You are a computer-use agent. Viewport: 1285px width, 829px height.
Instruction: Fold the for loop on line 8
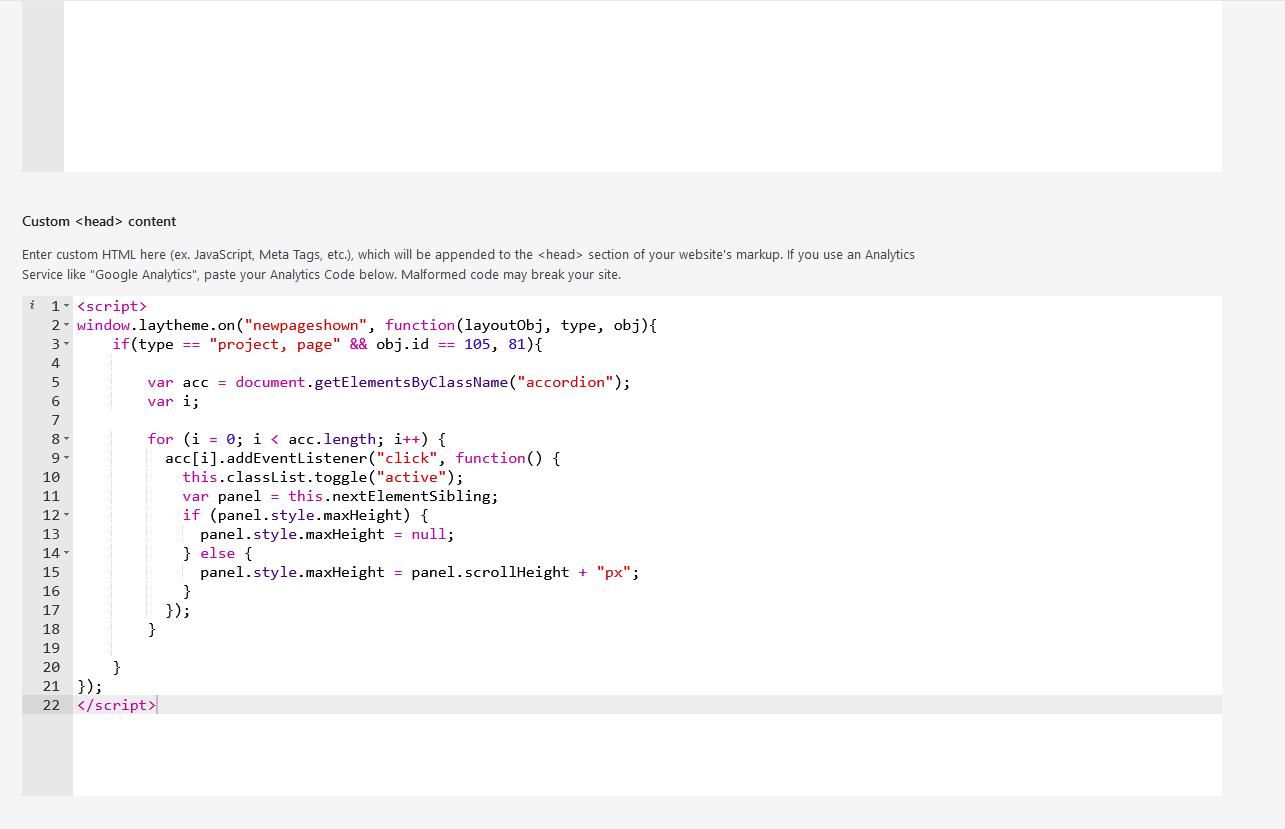click(x=67, y=440)
